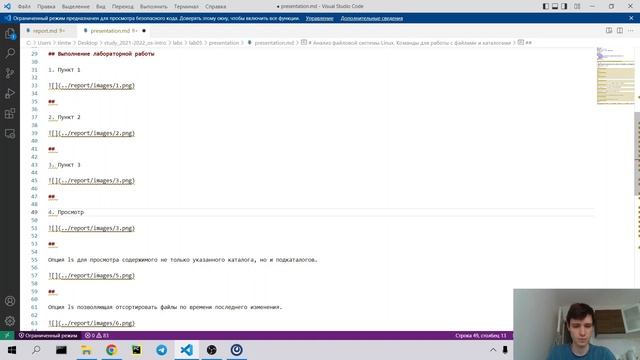Open the Explorer view in the activity bar
Viewport: 640px width, 360px height.
click(10, 34)
